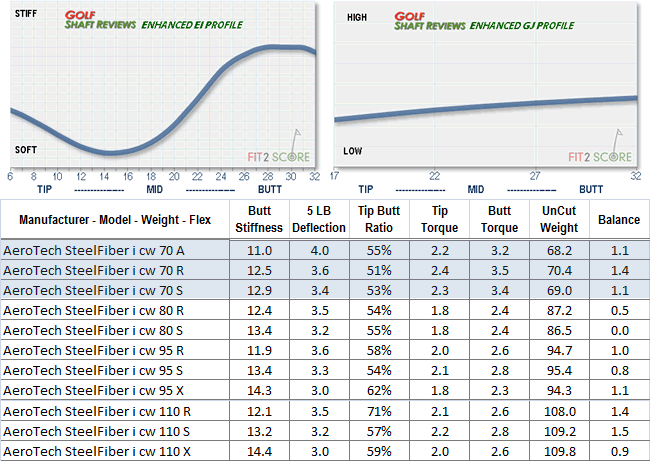
Task: Select the UnCut Weight column header
Action: tap(559, 219)
